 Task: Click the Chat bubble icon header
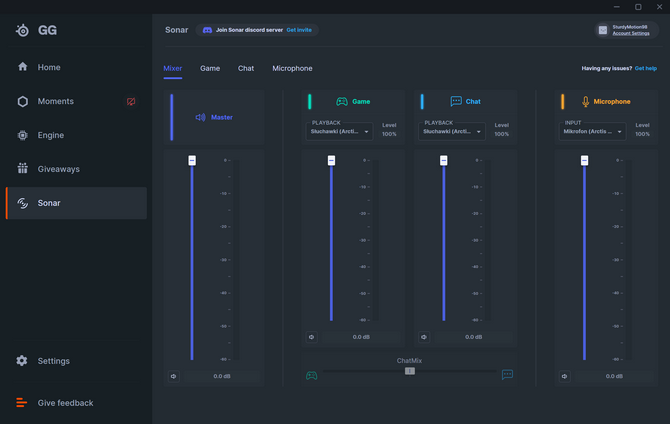click(x=456, y=101)
